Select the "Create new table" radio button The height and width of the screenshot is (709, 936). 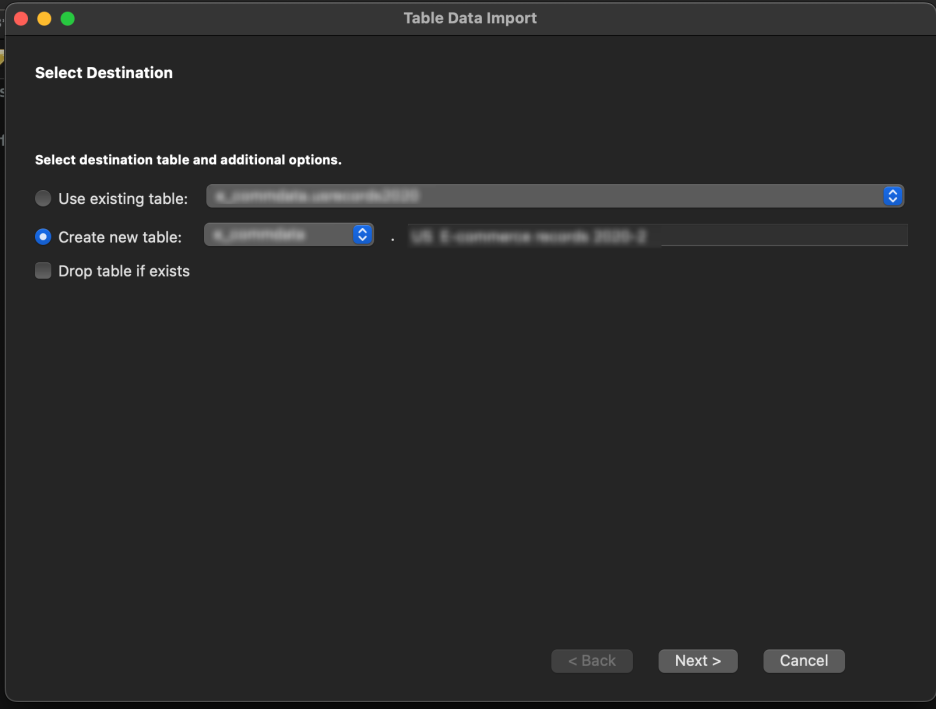pyautogui.click(x=42, y=235)
